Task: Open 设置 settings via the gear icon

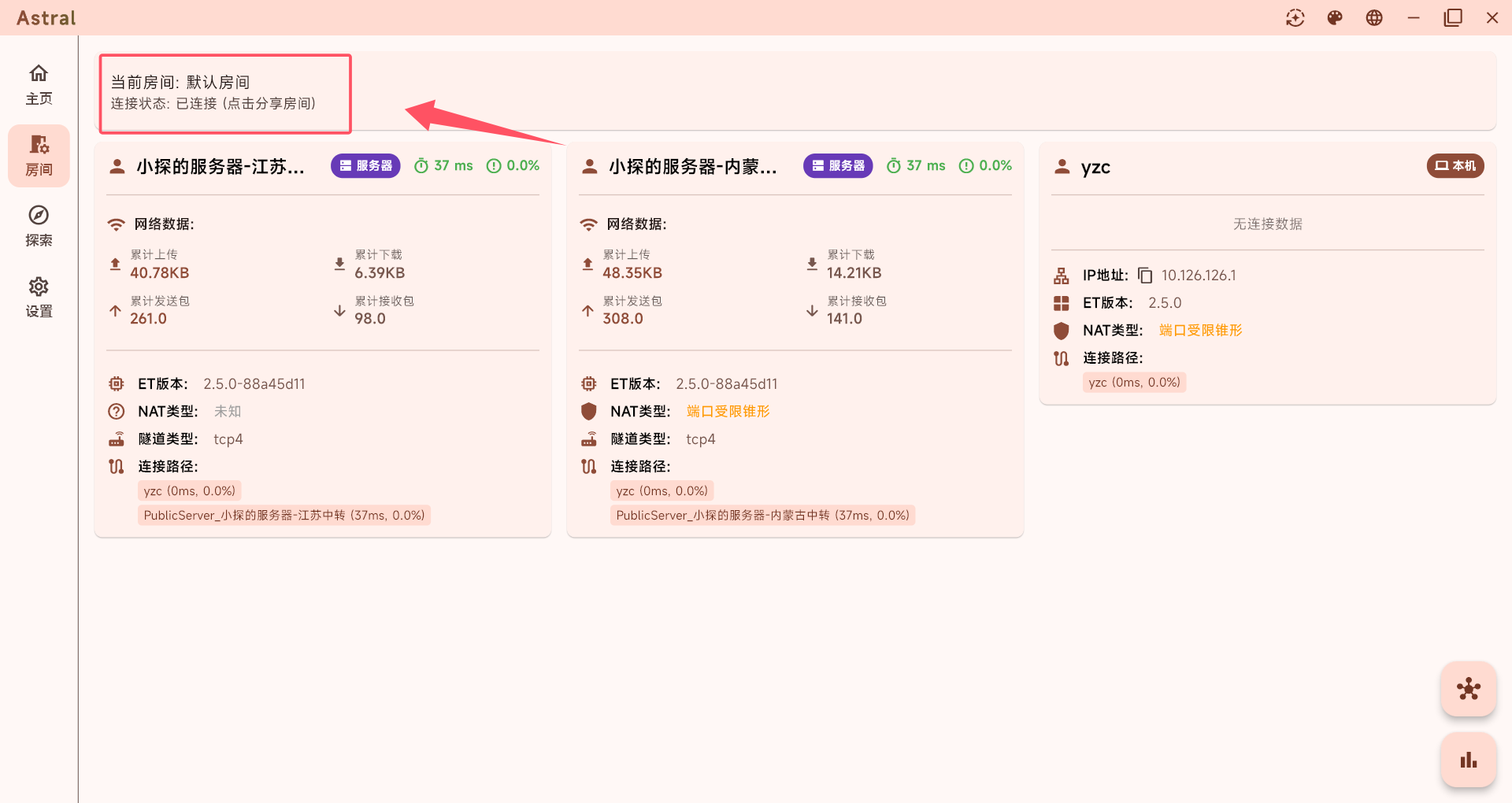Action: 39,295
